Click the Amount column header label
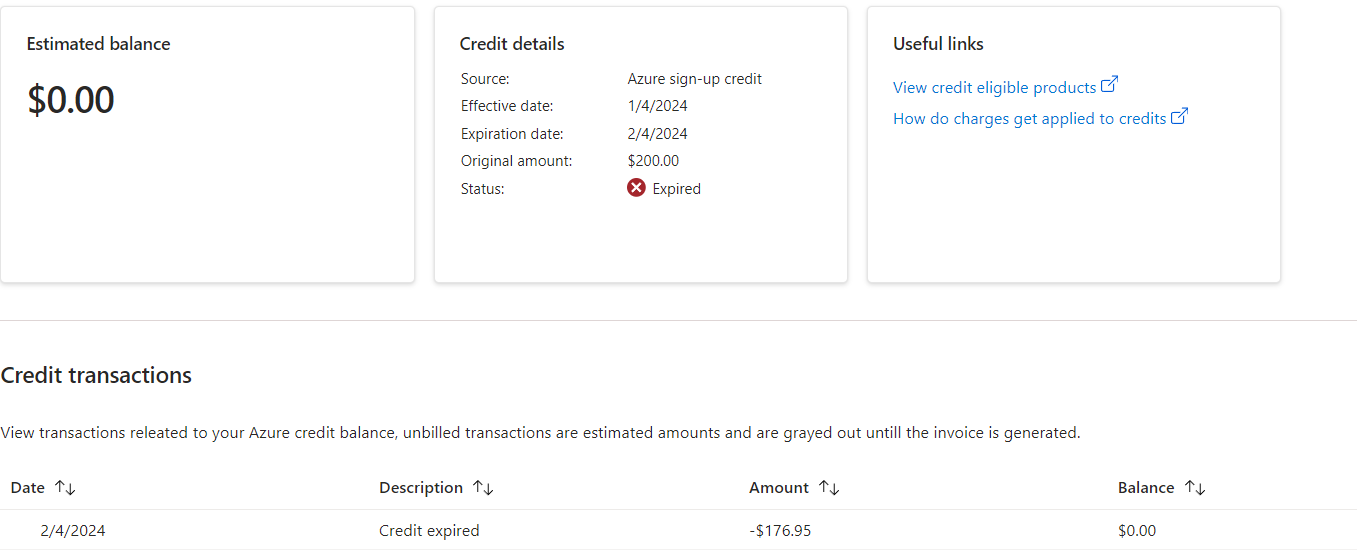Viewport: 1357px width, 553px height. [x=779, y=488]
